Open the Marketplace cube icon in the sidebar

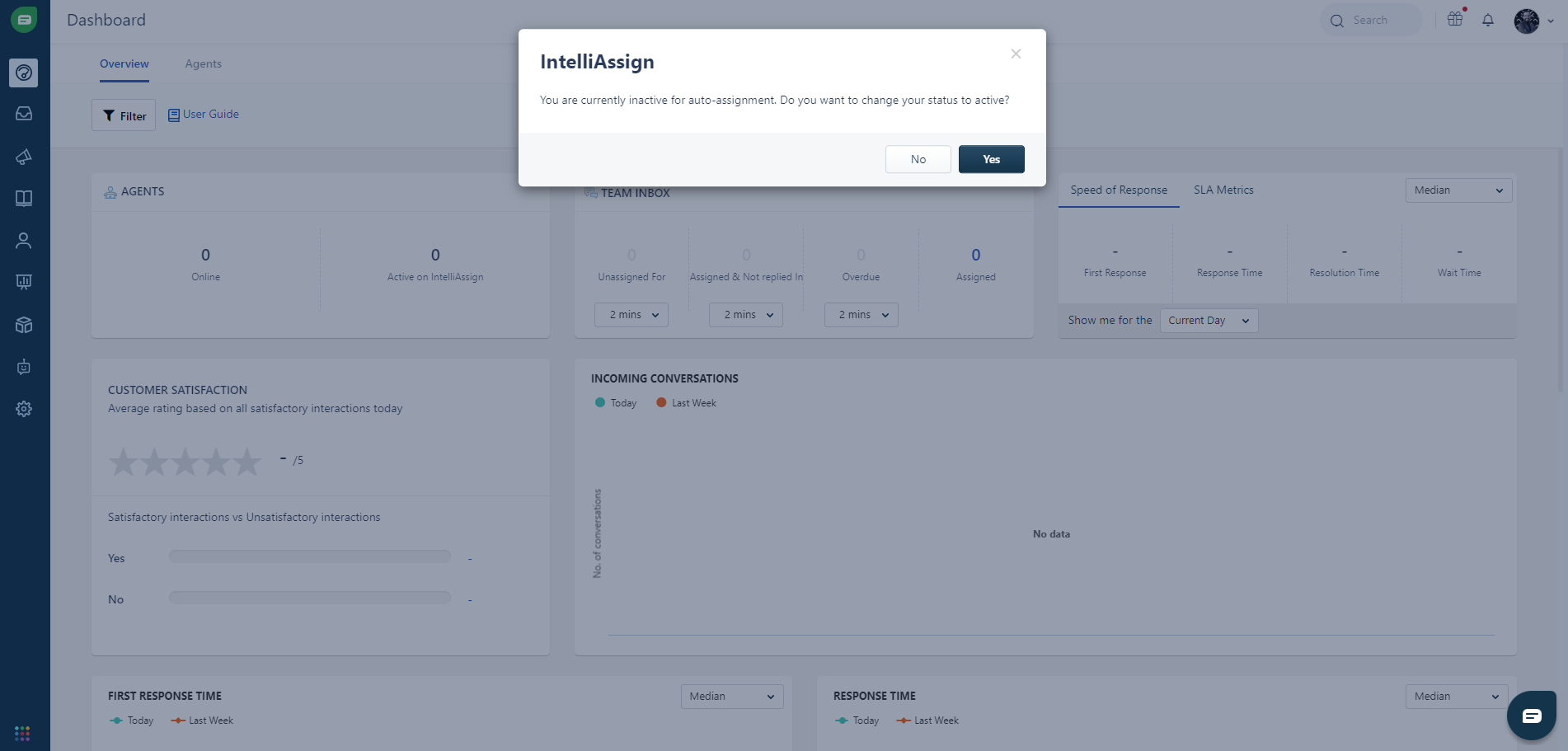click(24, 325)
